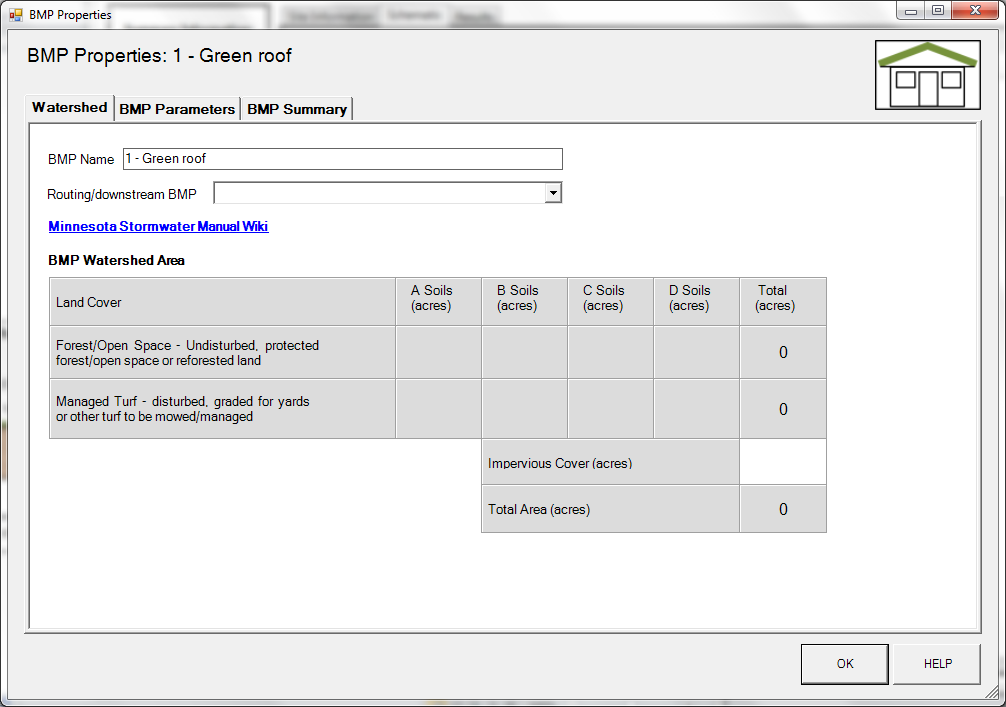Viewport: 1006px width, 707px height.
Task: Select Managed Turf C Soils cell
Action: (610, 409)
